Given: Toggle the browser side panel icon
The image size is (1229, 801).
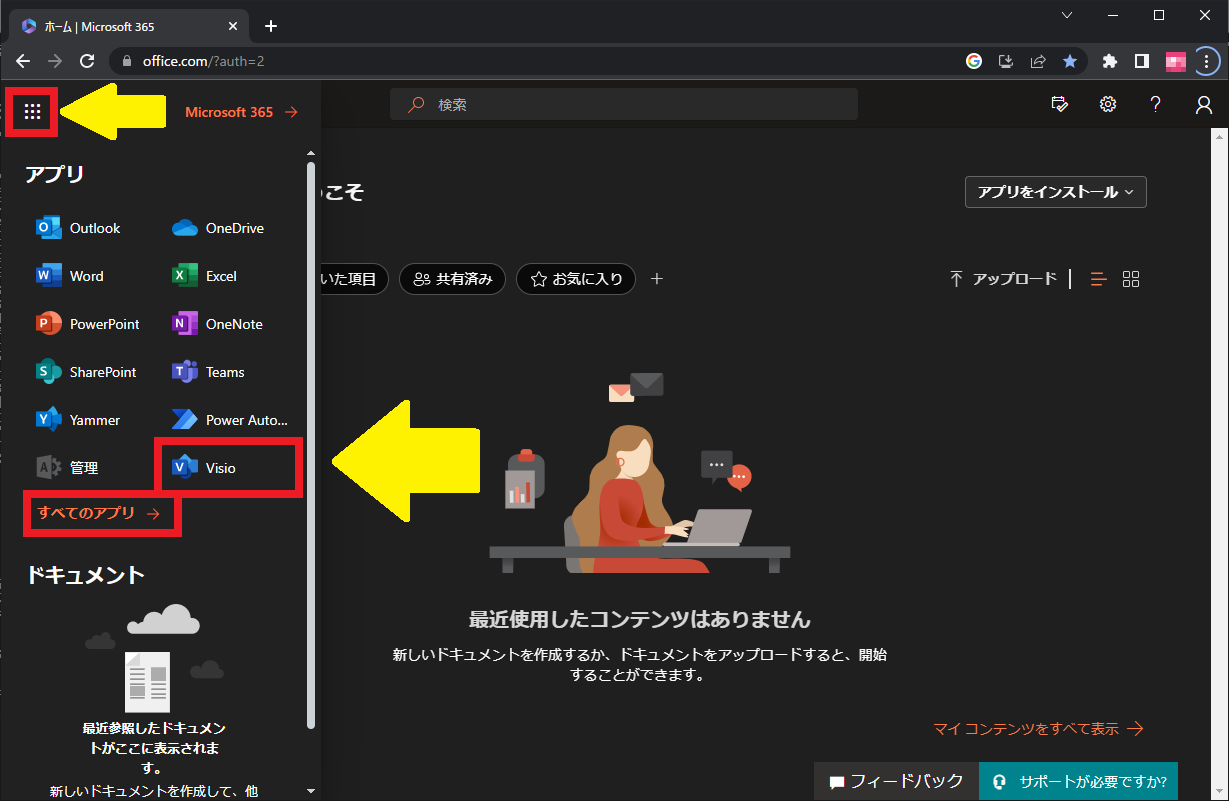Looking at the screenshot, I should (1141, 61).
